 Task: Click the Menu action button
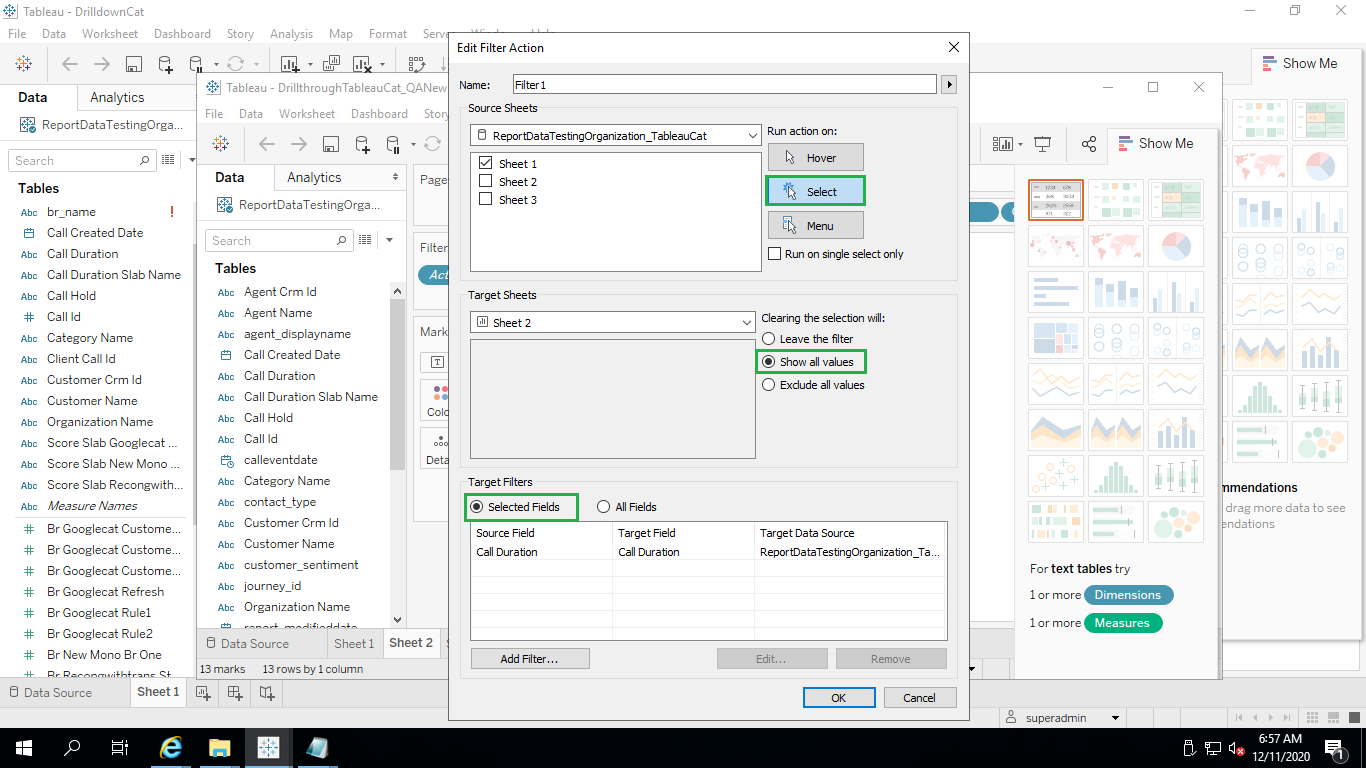tap(815, 225)
